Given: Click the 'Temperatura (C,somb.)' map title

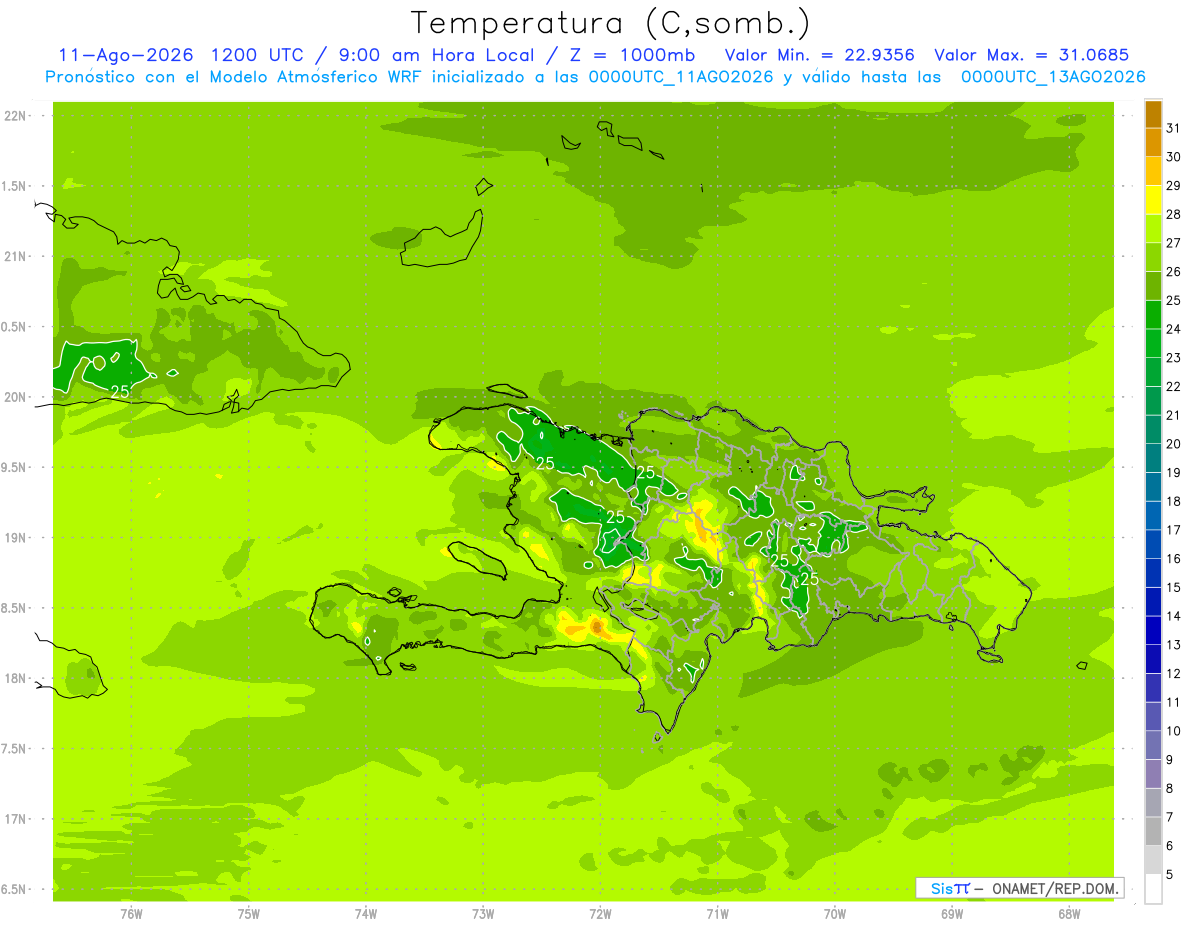Looking at the screenshot, I should tap(611, 23).
